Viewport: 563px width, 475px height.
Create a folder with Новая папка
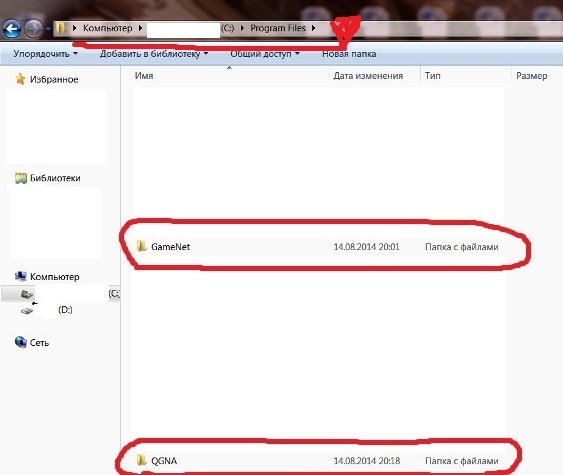pyautogui.click(x=349, y=54)
